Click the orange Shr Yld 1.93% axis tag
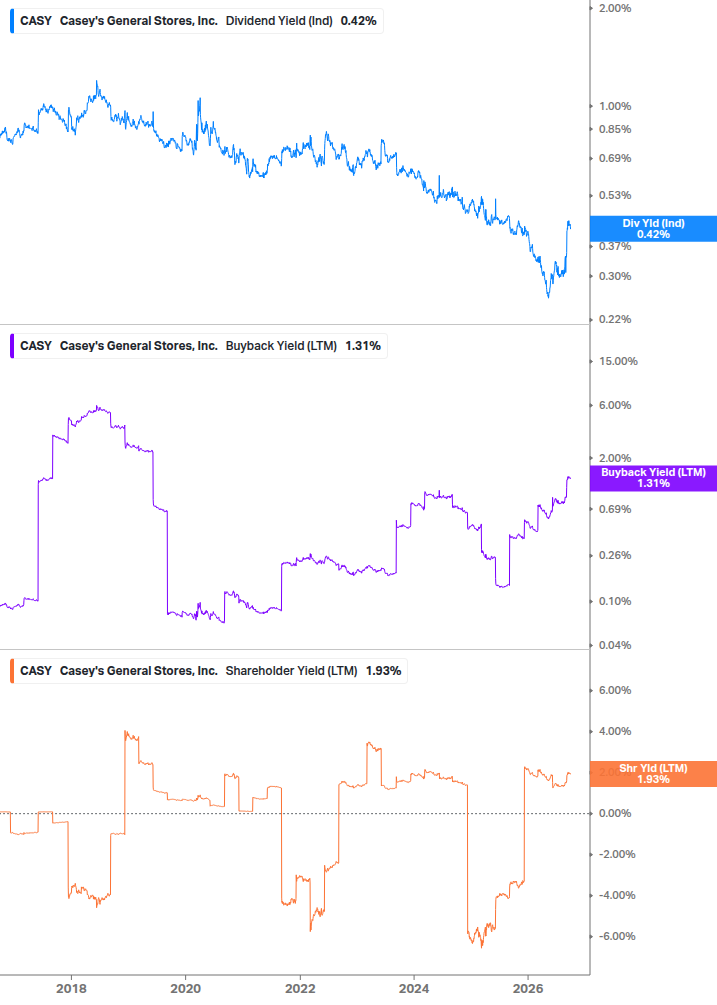The width and height of the screenshot is (717, 1005). [653, 774]
